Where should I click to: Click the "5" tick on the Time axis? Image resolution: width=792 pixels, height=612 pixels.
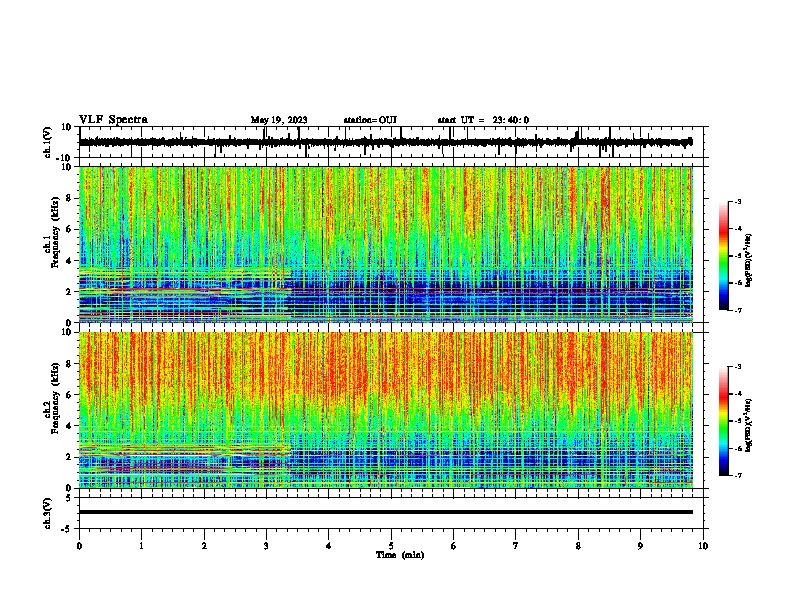click(391, 546)
